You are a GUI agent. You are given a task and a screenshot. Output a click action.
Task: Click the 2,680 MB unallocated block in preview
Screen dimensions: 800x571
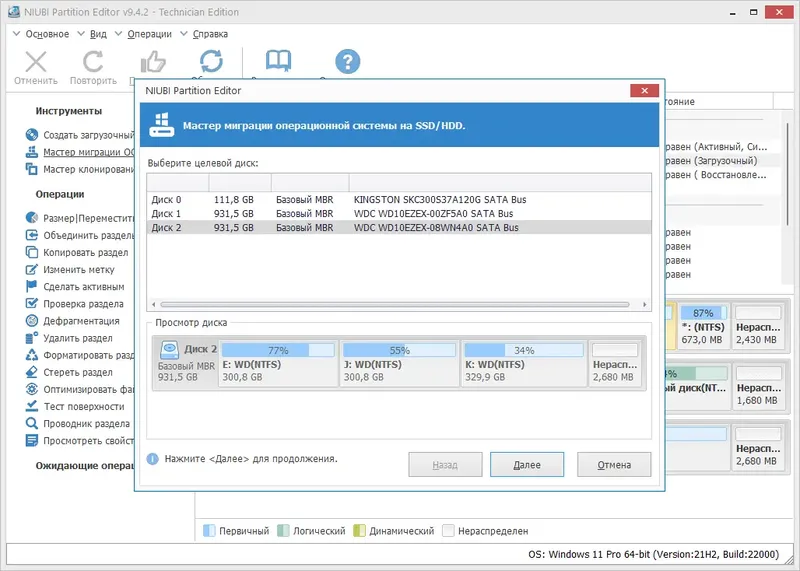click(x=615, y=363)
